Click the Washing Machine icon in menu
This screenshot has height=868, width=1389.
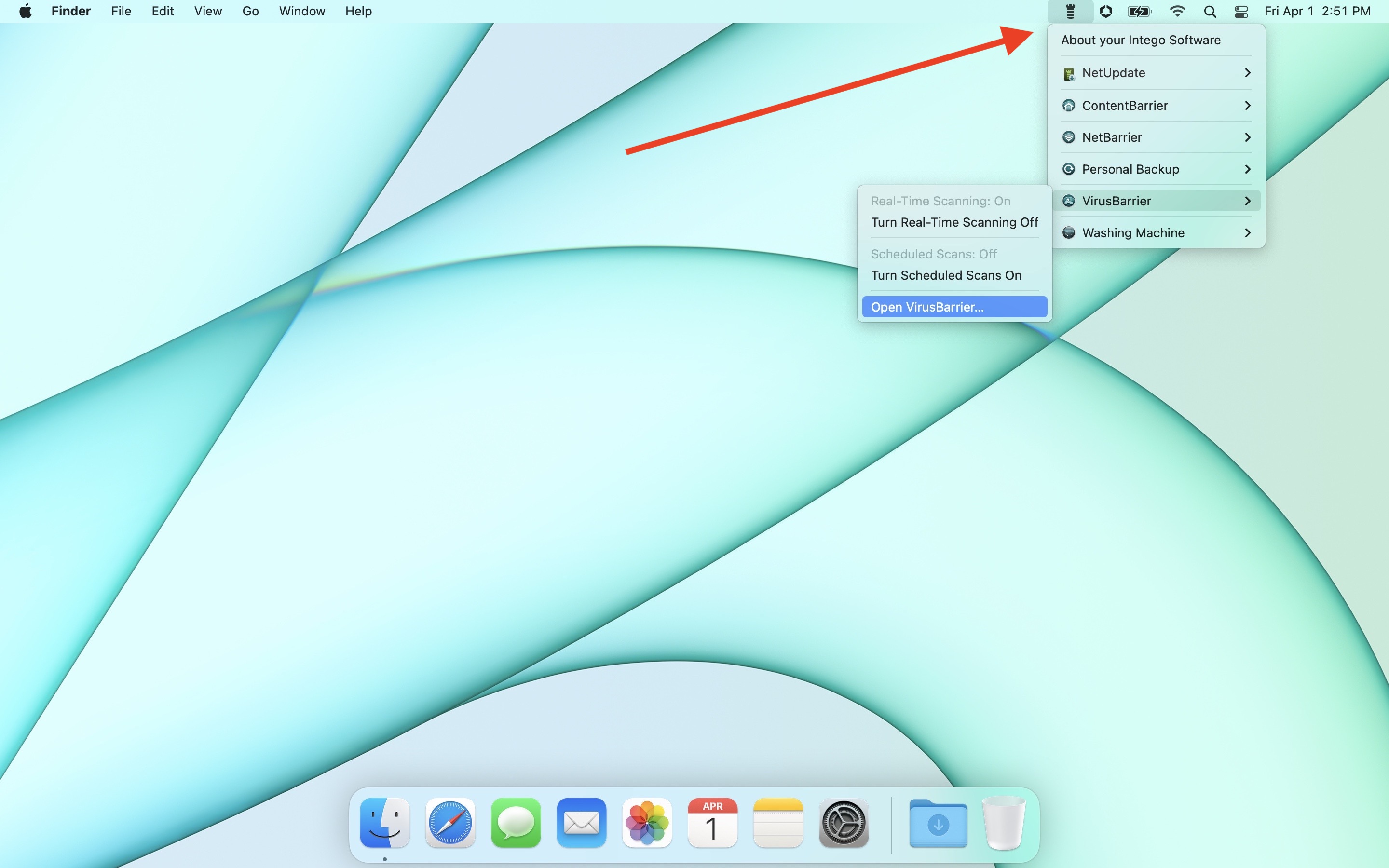pyautogui.click(x=1069, y=233)
